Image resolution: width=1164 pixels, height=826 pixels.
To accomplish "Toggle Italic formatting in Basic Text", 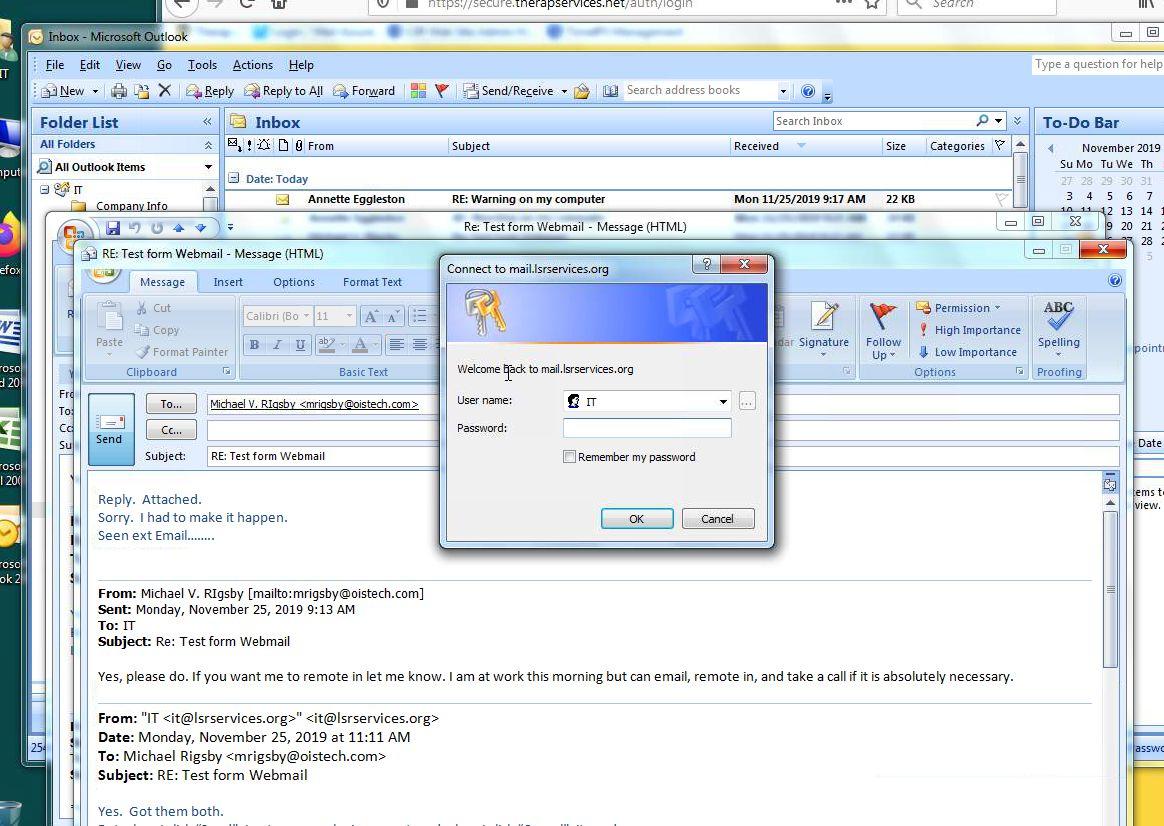I will (x=277, y=344).
